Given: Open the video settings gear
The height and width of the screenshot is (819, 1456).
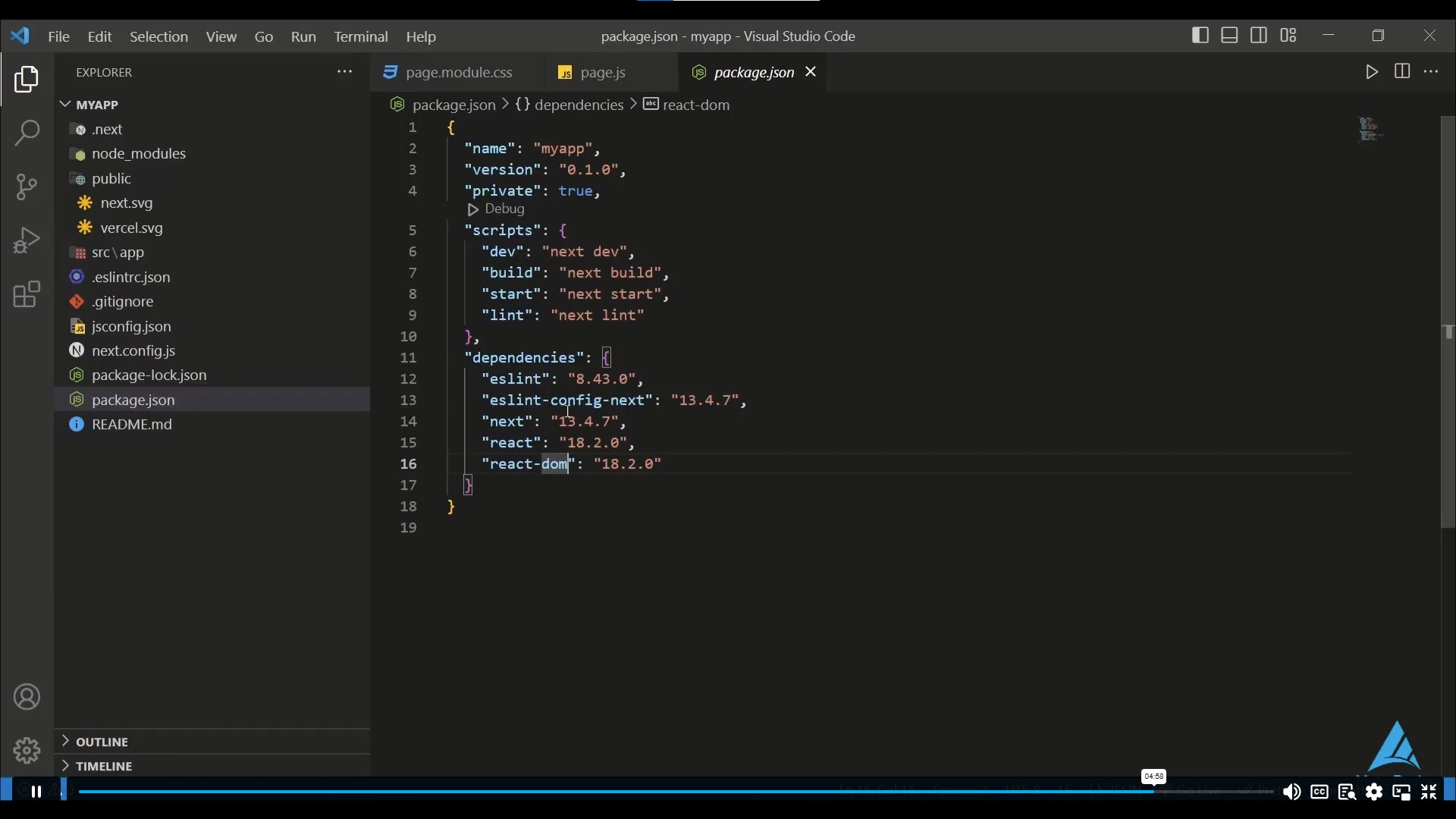Looking at the screenshot, I should (x=1374, y=792).
